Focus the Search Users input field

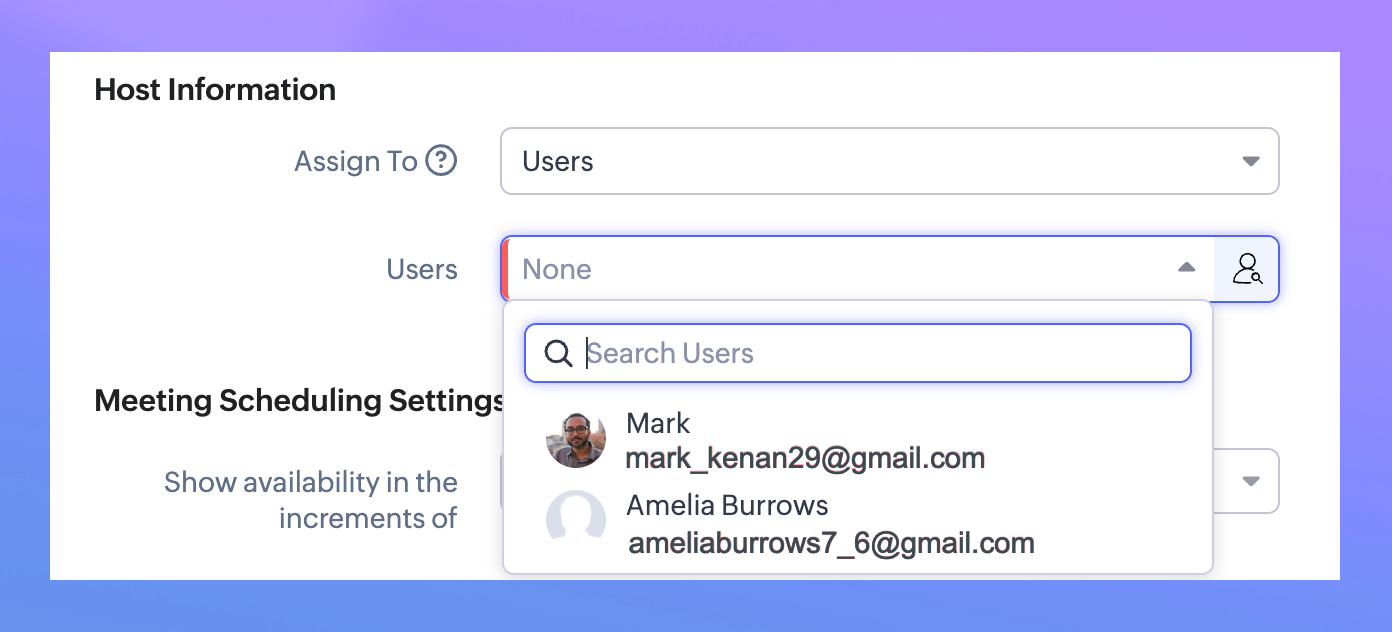click(x=880, y=353)
